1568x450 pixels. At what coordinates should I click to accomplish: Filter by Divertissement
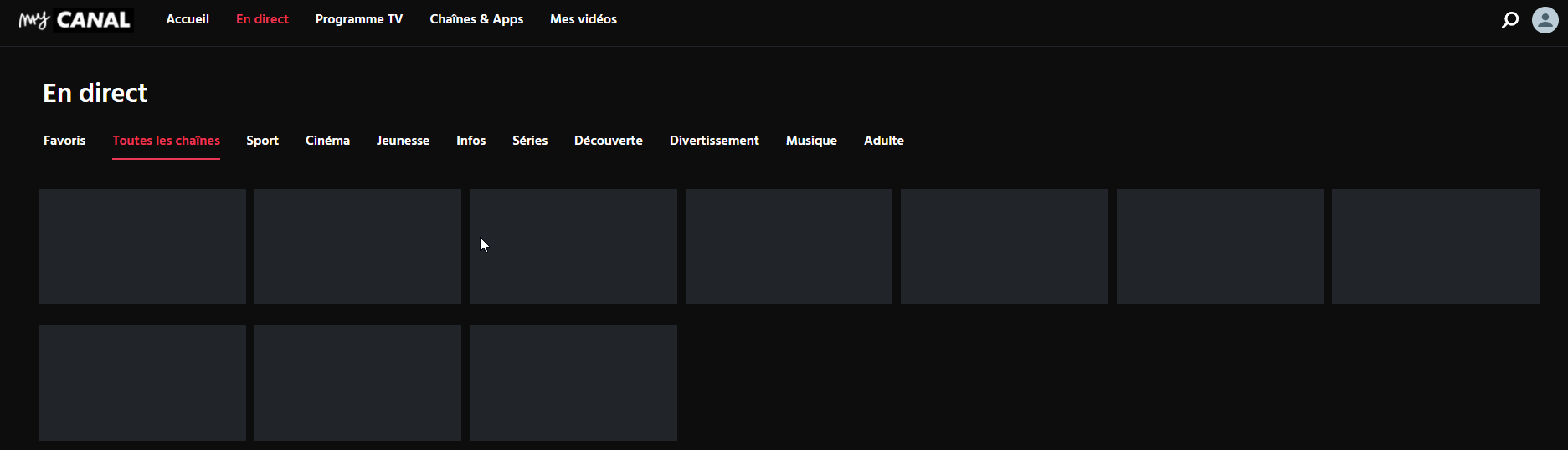coord(714,141)
